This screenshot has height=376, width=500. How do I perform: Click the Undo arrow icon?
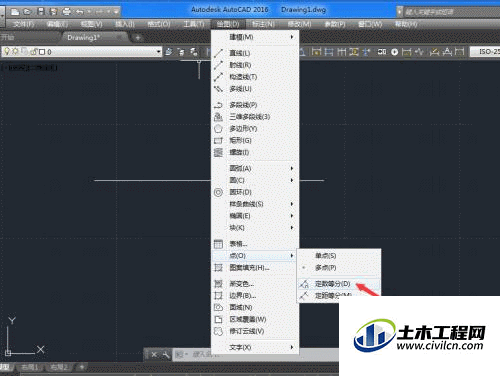[80, 12]
